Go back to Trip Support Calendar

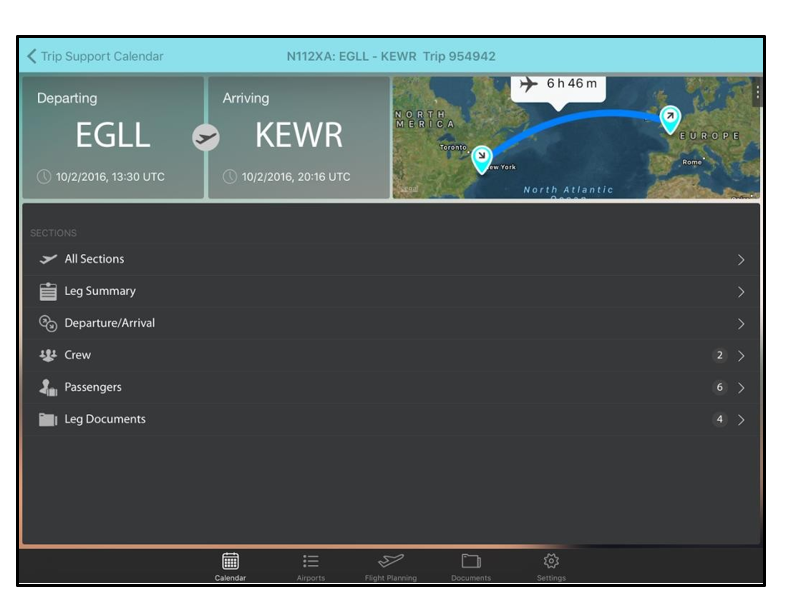(x=95, y=57)
